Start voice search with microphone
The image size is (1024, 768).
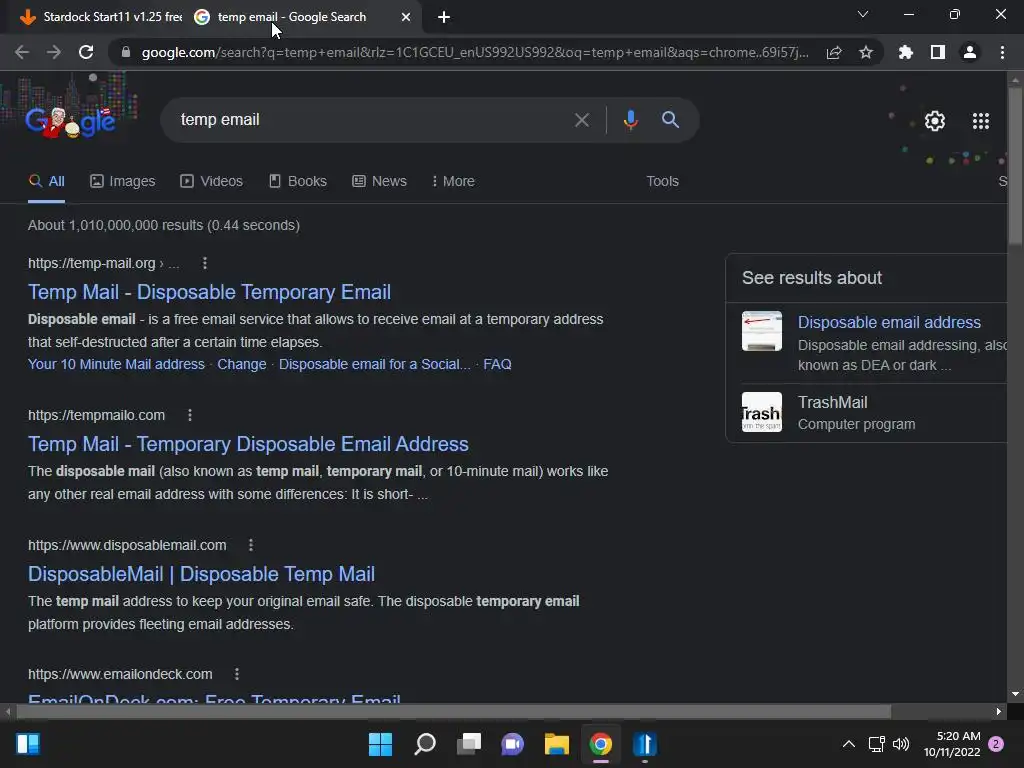[630, 120]
